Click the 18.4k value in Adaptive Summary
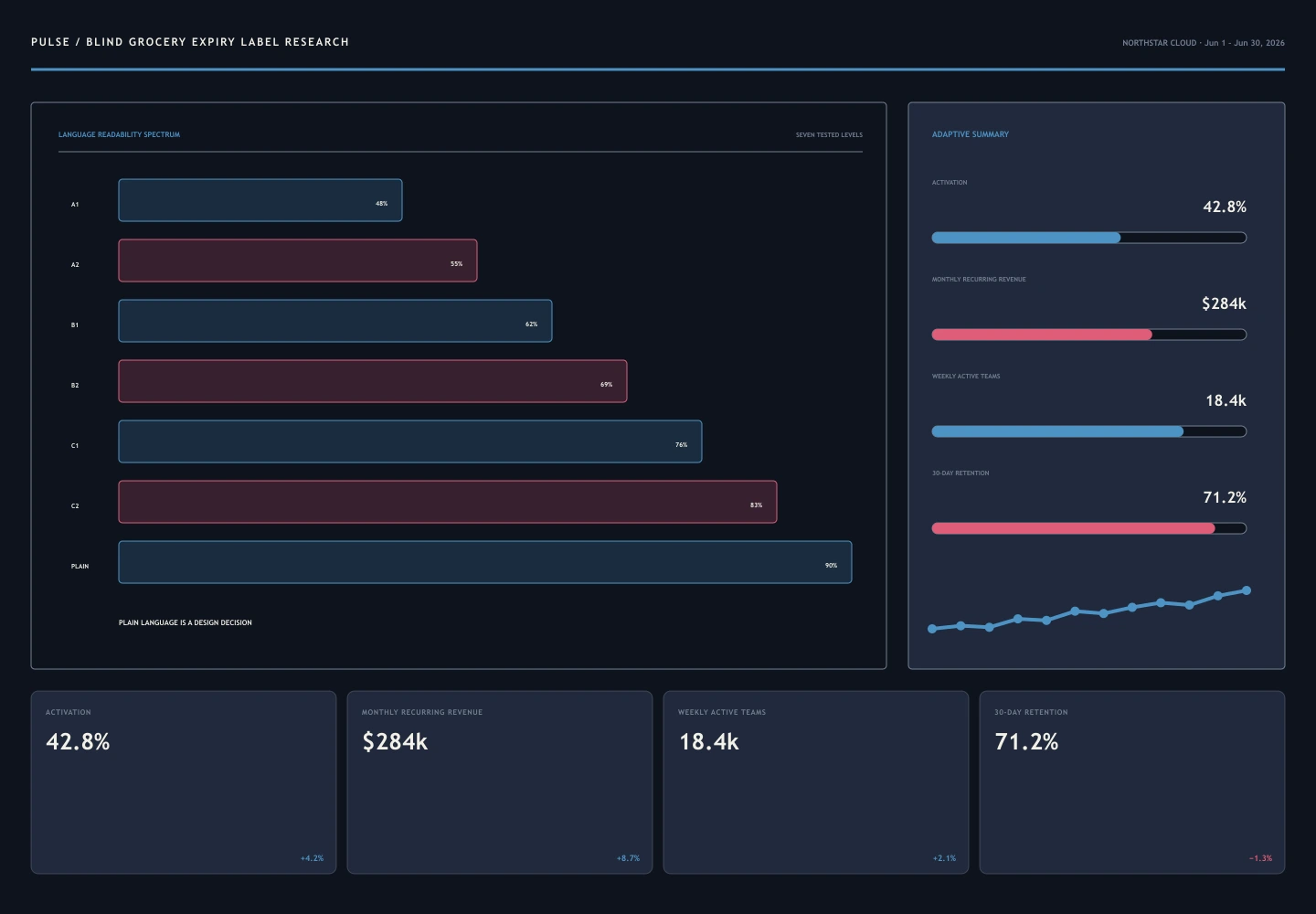1316x914 pixels. (x=1226, y=400)
